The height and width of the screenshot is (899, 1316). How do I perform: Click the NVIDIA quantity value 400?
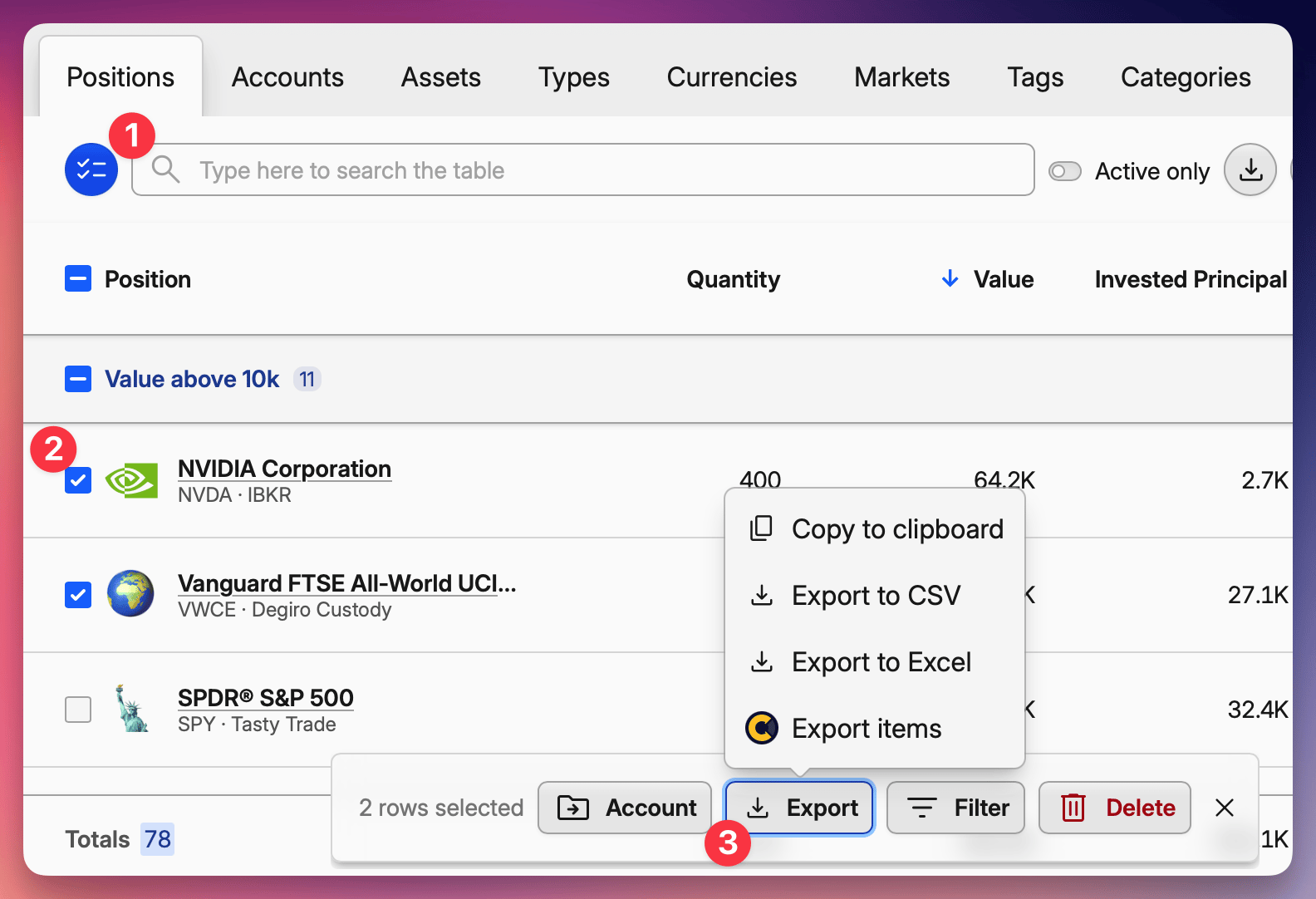coord(760,479)
